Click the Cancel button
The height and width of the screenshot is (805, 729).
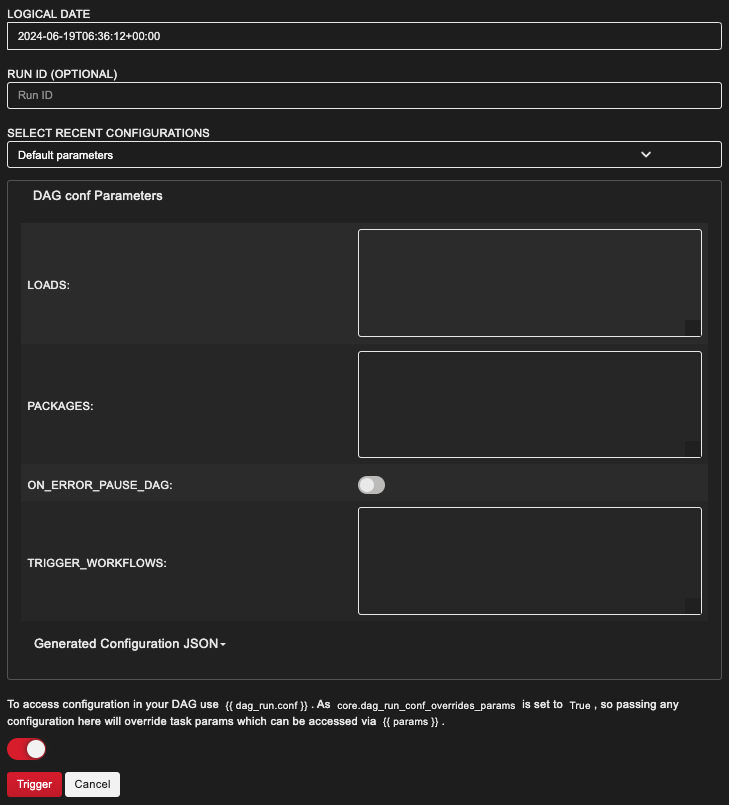92,784
